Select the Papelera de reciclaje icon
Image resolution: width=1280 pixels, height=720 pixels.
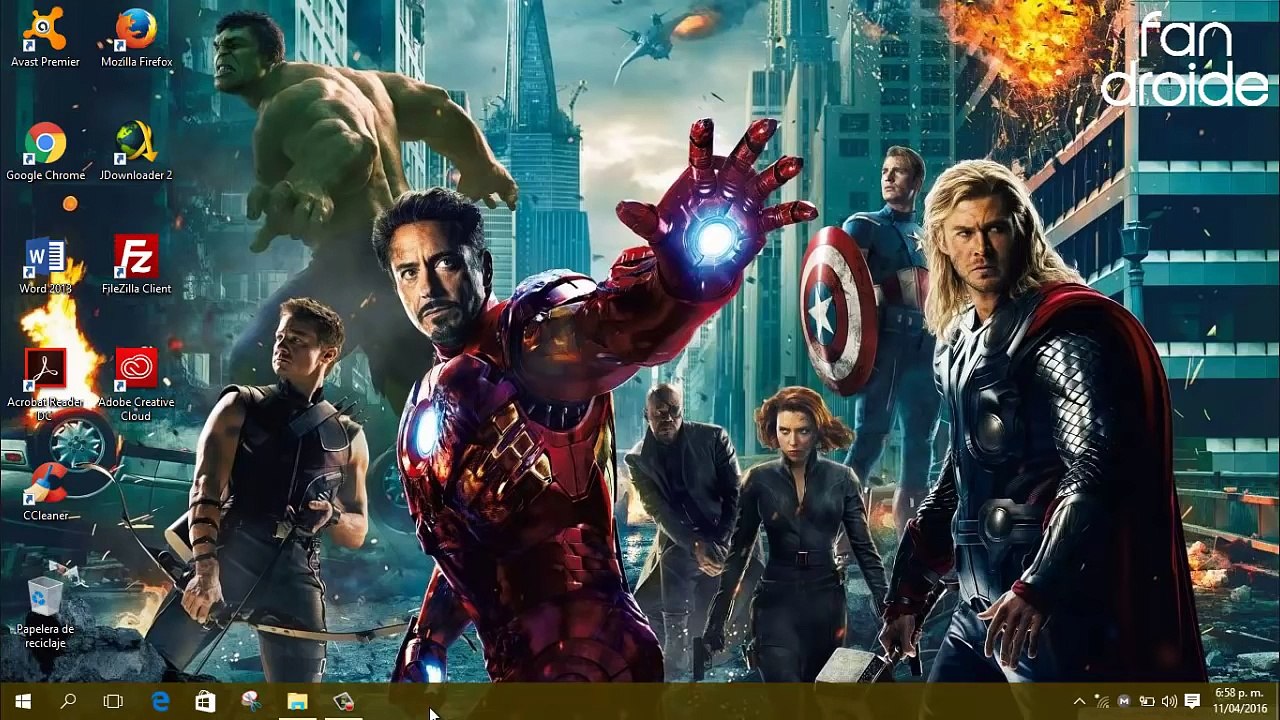45,613
